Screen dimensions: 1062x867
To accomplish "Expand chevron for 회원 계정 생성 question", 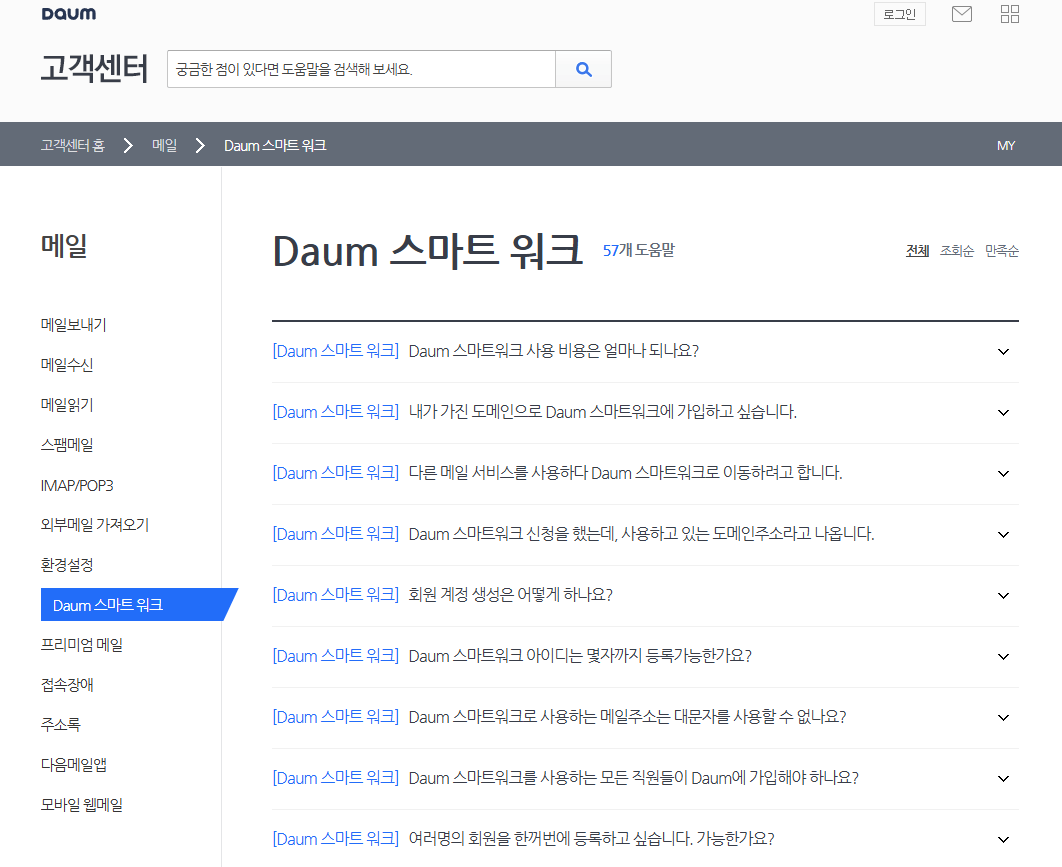I will tap(1003, 595).
